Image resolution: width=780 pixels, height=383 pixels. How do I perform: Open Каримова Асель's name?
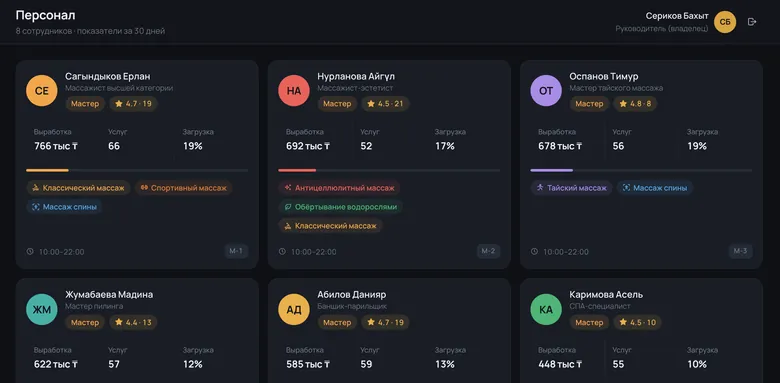tap(606, 294)
